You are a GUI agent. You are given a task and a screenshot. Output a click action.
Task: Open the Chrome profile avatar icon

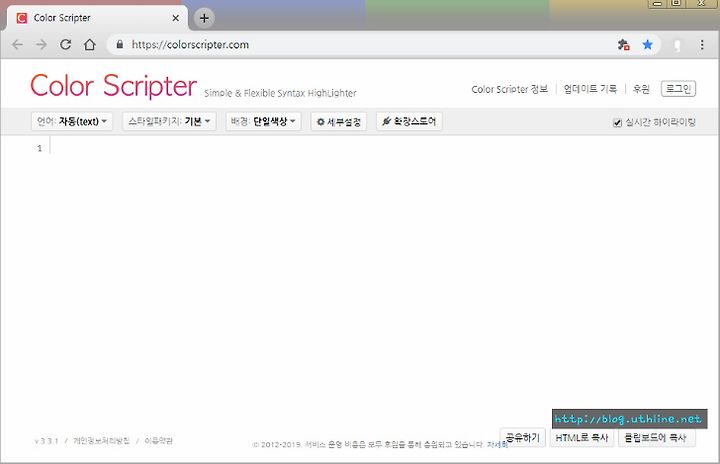click(677, 45)
